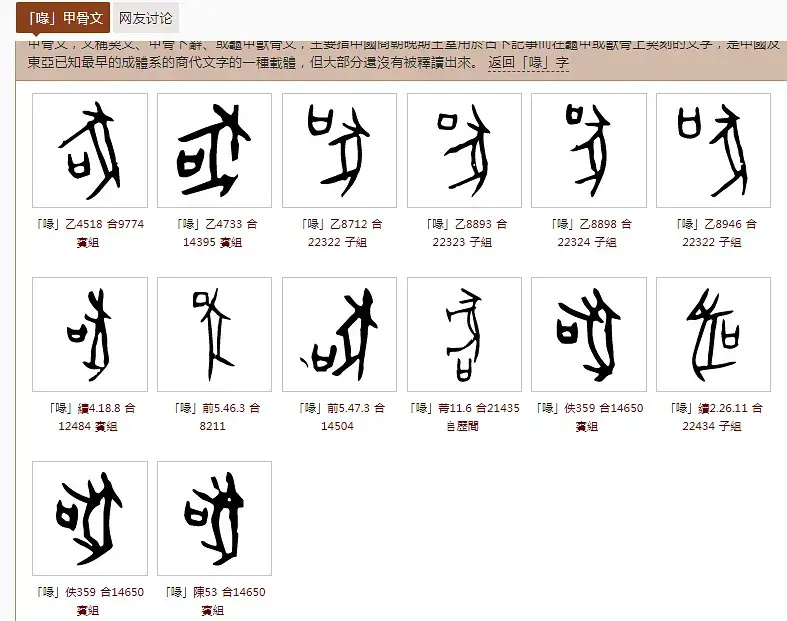787x621 pixels.
Task: Select the caption text 陳53 合14650 賓組
Action: (215, 600)
